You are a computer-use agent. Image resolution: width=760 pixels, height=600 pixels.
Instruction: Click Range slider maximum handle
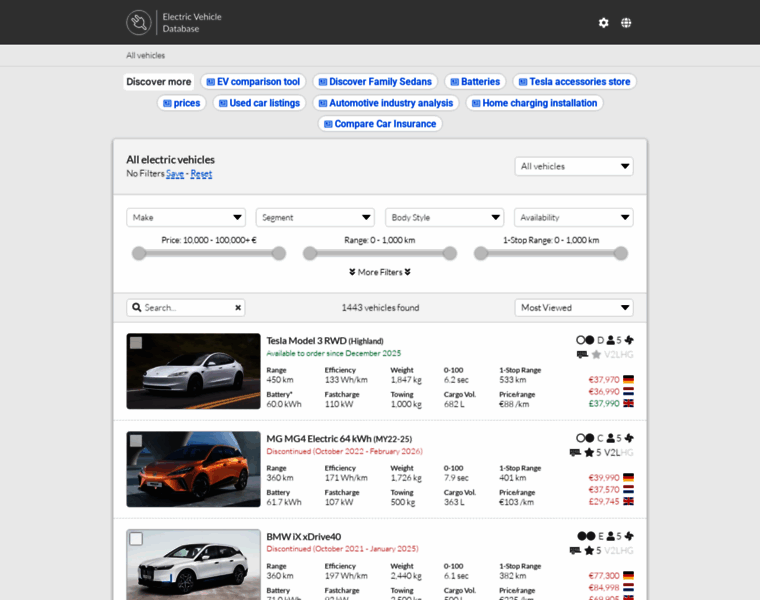(x=450, y=253)
